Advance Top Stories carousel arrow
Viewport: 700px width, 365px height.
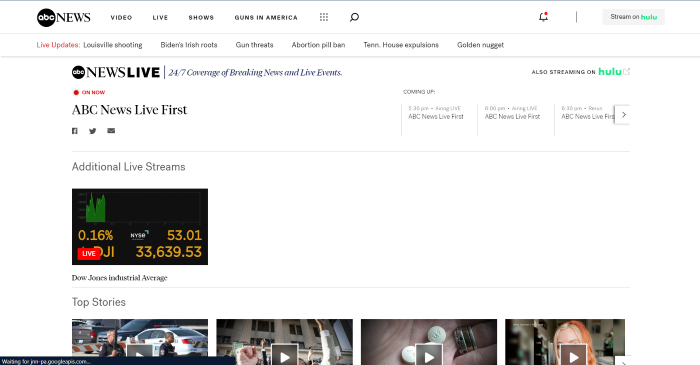coord(624,361)
